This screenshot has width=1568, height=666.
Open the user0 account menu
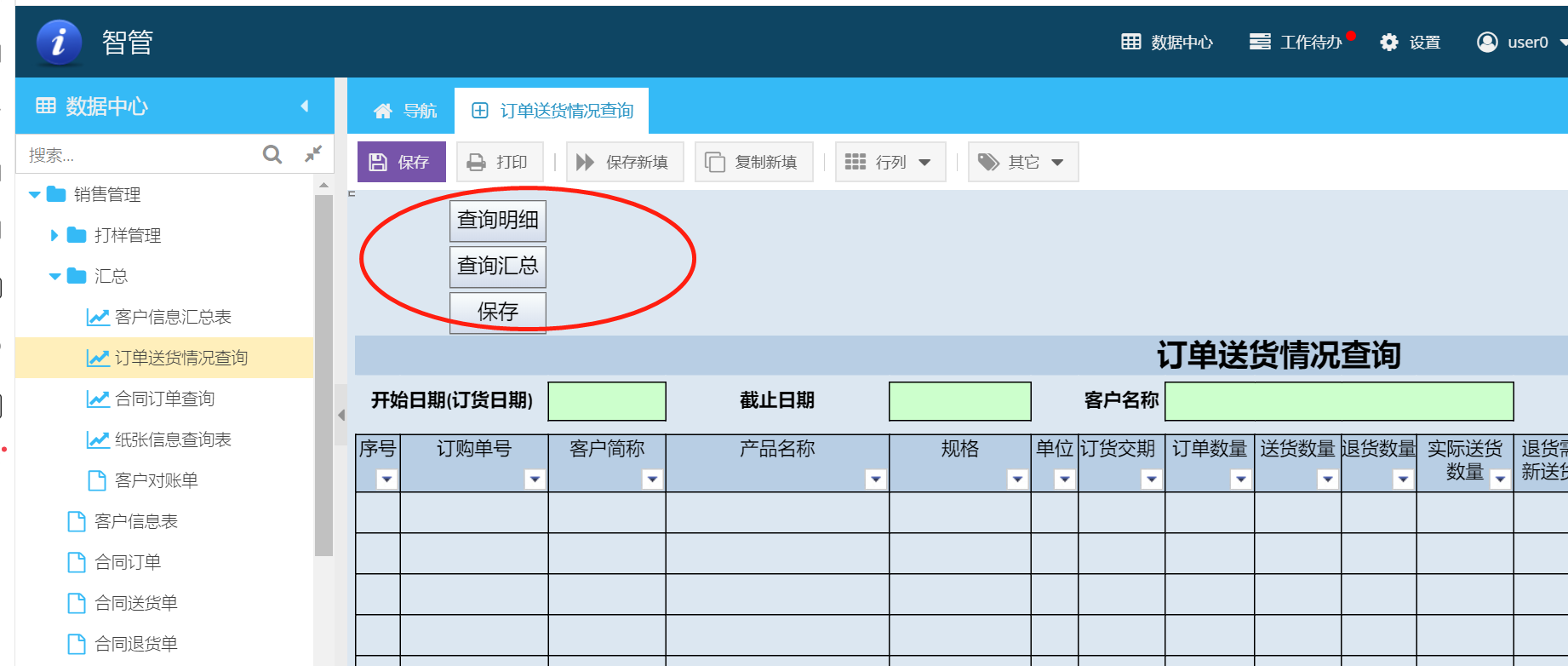point(1521,42)
